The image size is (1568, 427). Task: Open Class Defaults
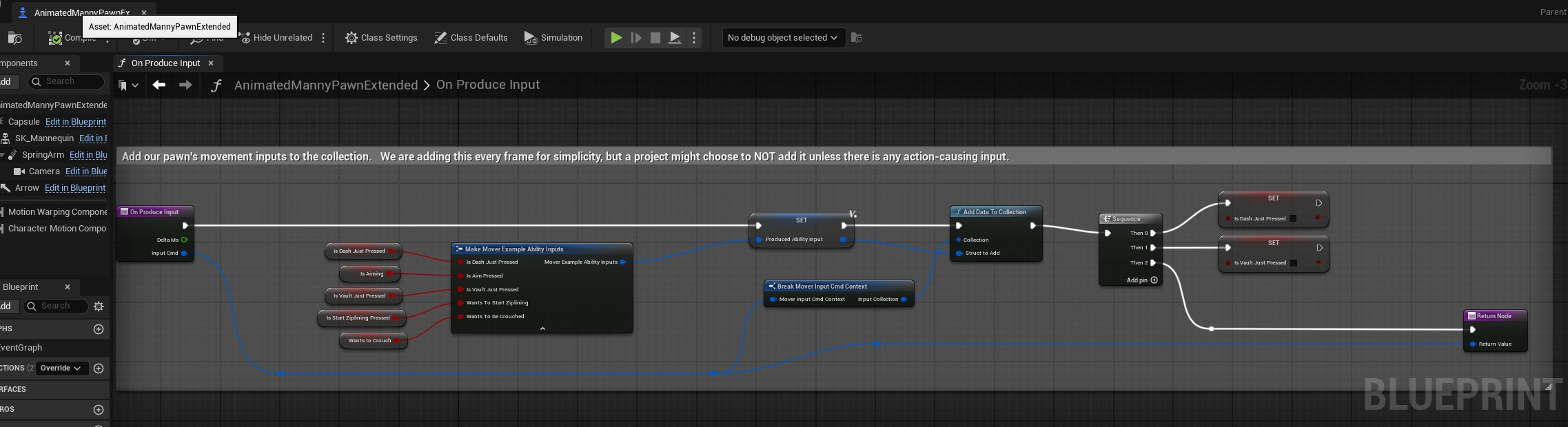pos(471,38)
